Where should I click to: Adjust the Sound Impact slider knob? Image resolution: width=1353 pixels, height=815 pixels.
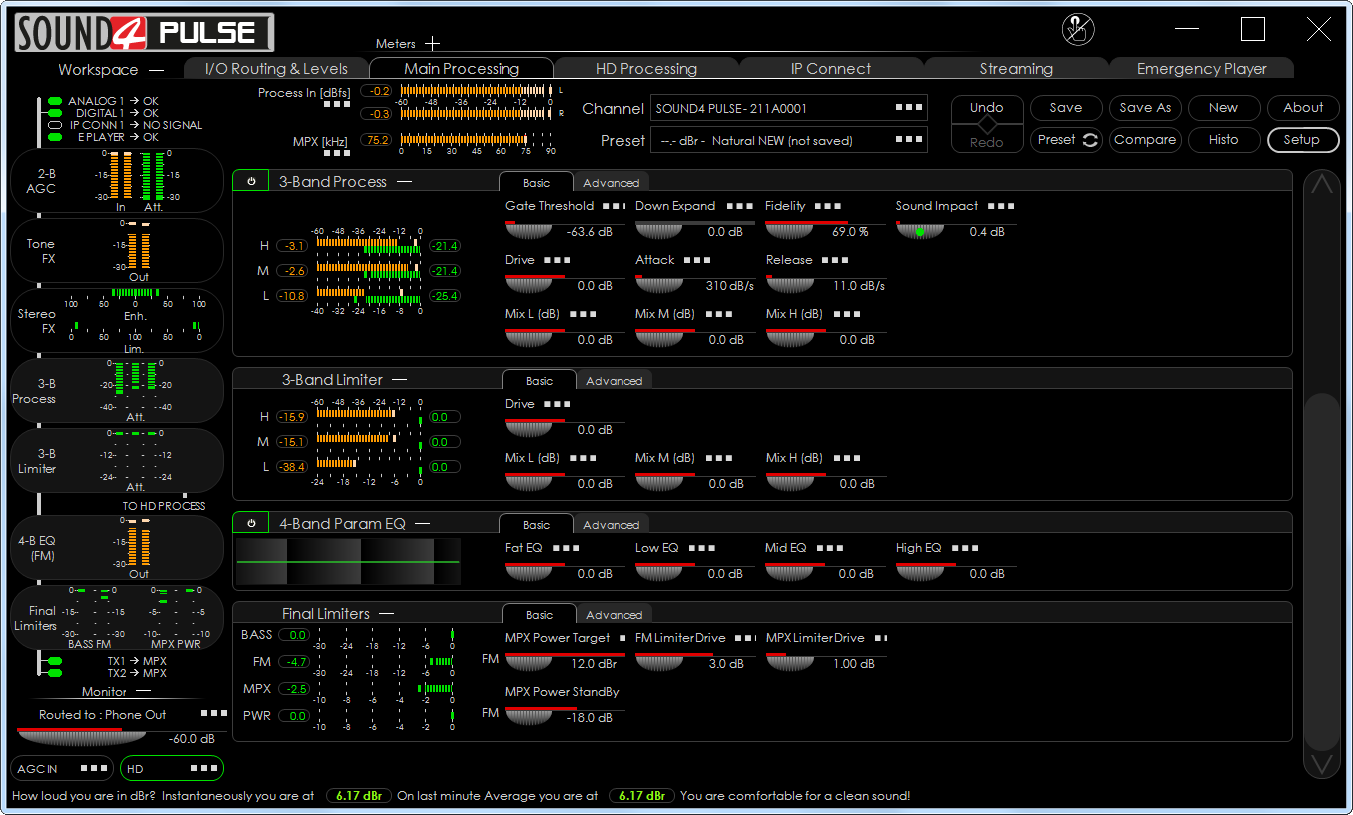[919, 231]
